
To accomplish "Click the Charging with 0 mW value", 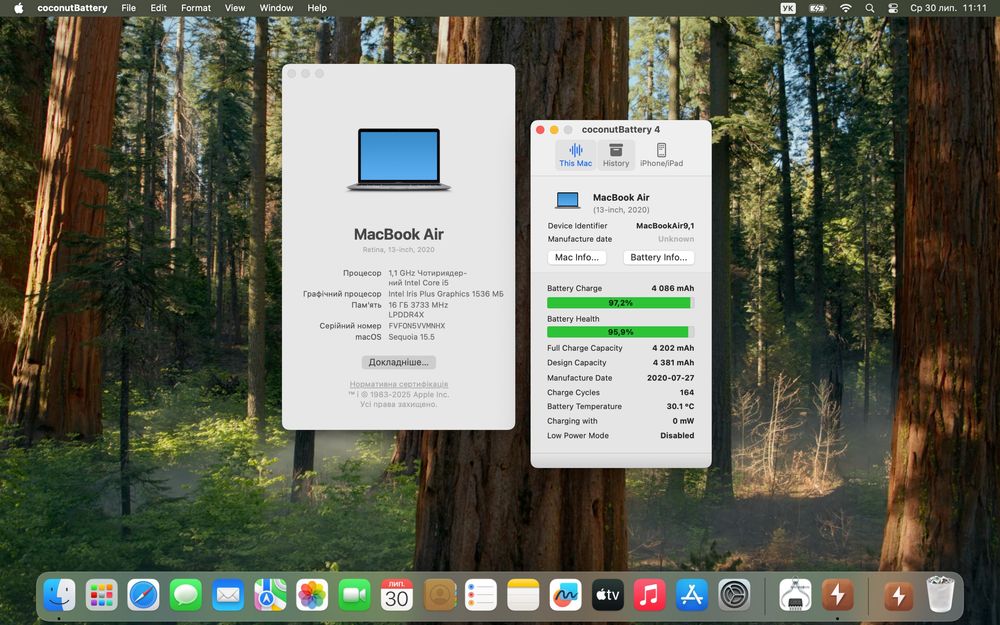I will (x=683, y=421).
